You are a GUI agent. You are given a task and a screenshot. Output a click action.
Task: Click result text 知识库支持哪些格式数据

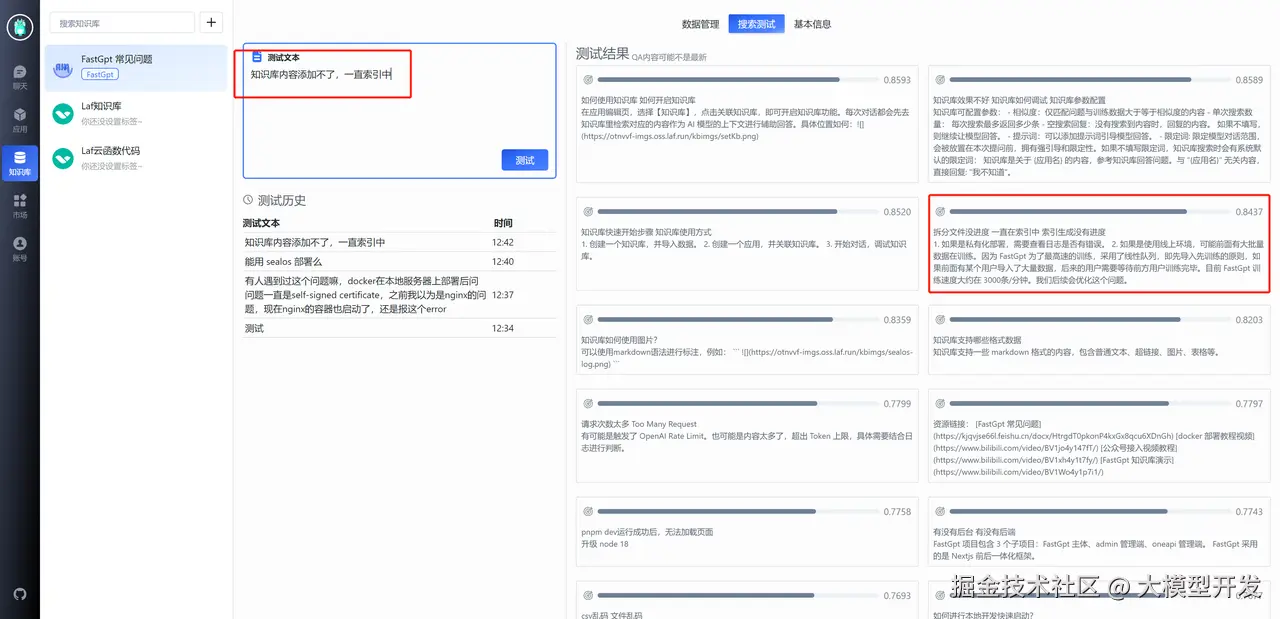977,340
